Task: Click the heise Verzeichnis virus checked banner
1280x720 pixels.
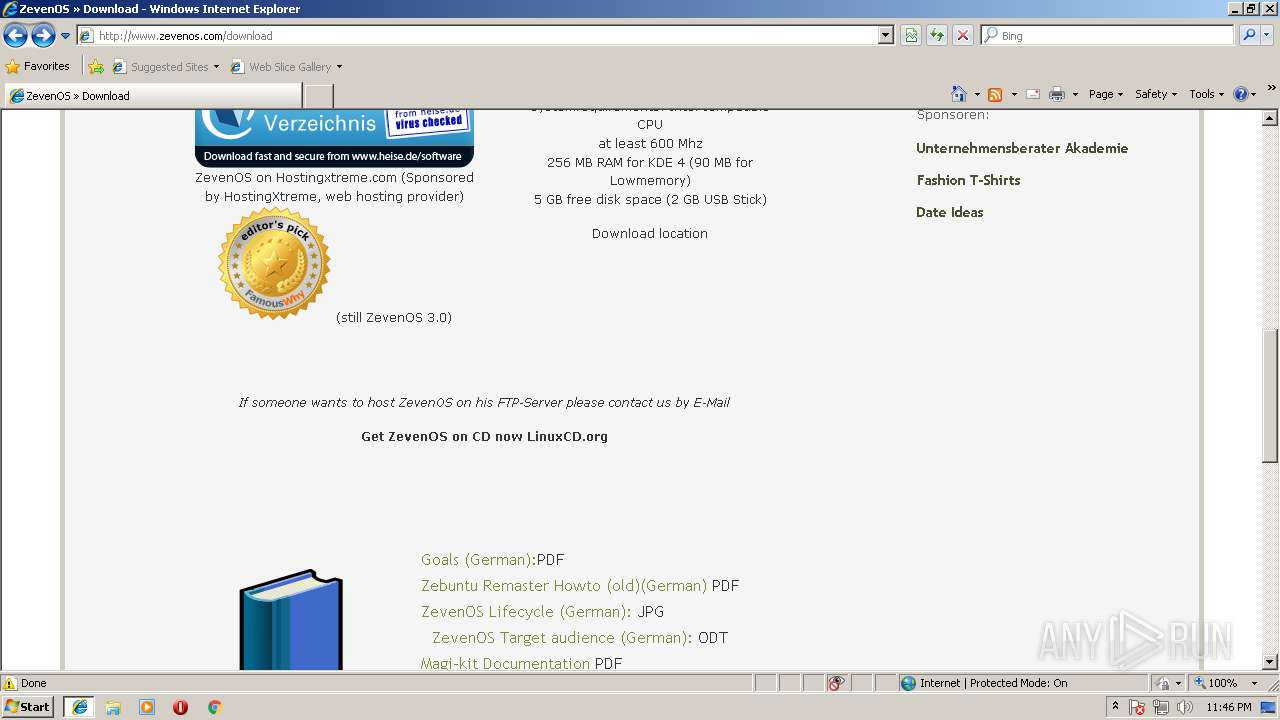Action: point(334,138)
